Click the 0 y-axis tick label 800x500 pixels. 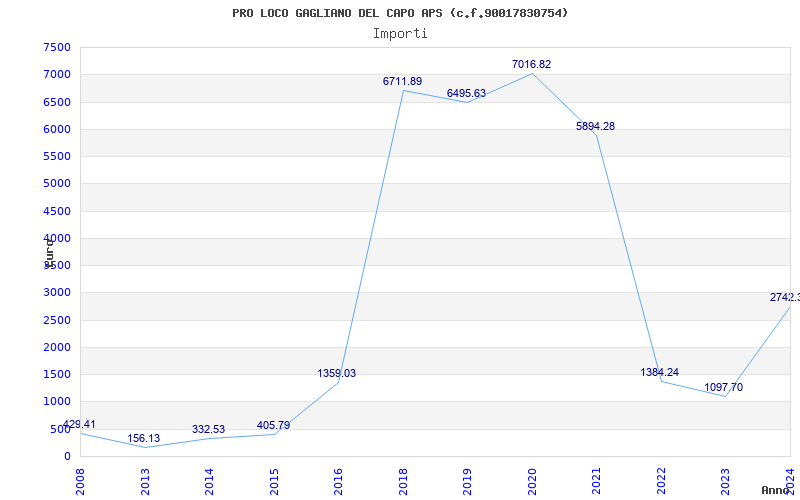(67, 457)
